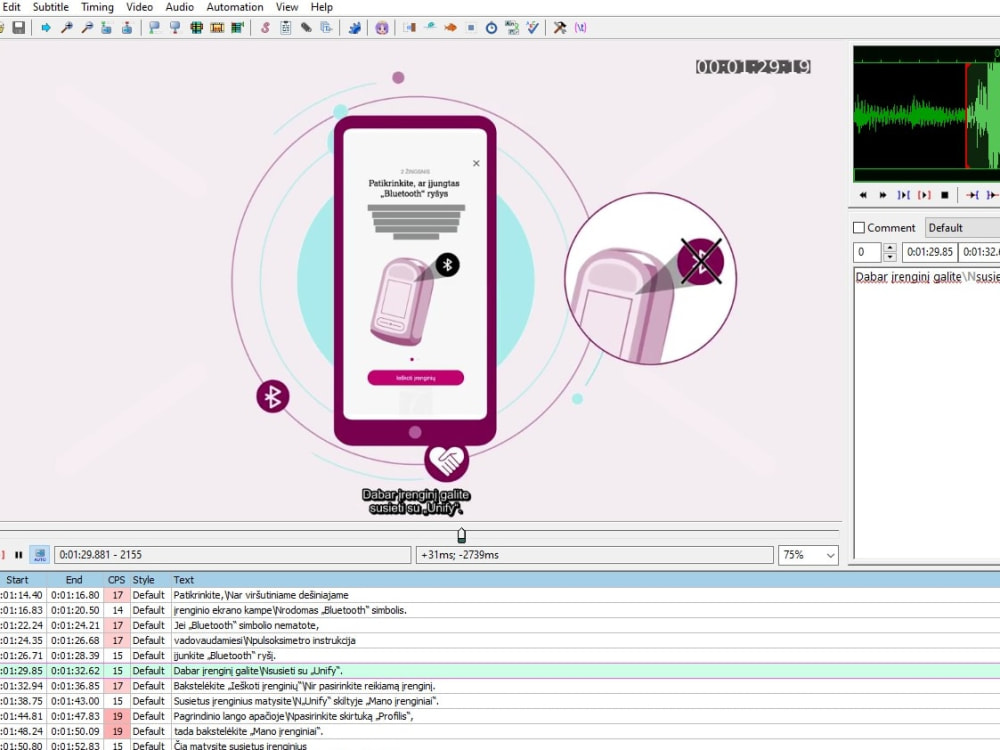Image resolution: width=1000 pixels, height=750 pixels.
Task: Toggle video auto-scroll button
Action: point(40,555)
